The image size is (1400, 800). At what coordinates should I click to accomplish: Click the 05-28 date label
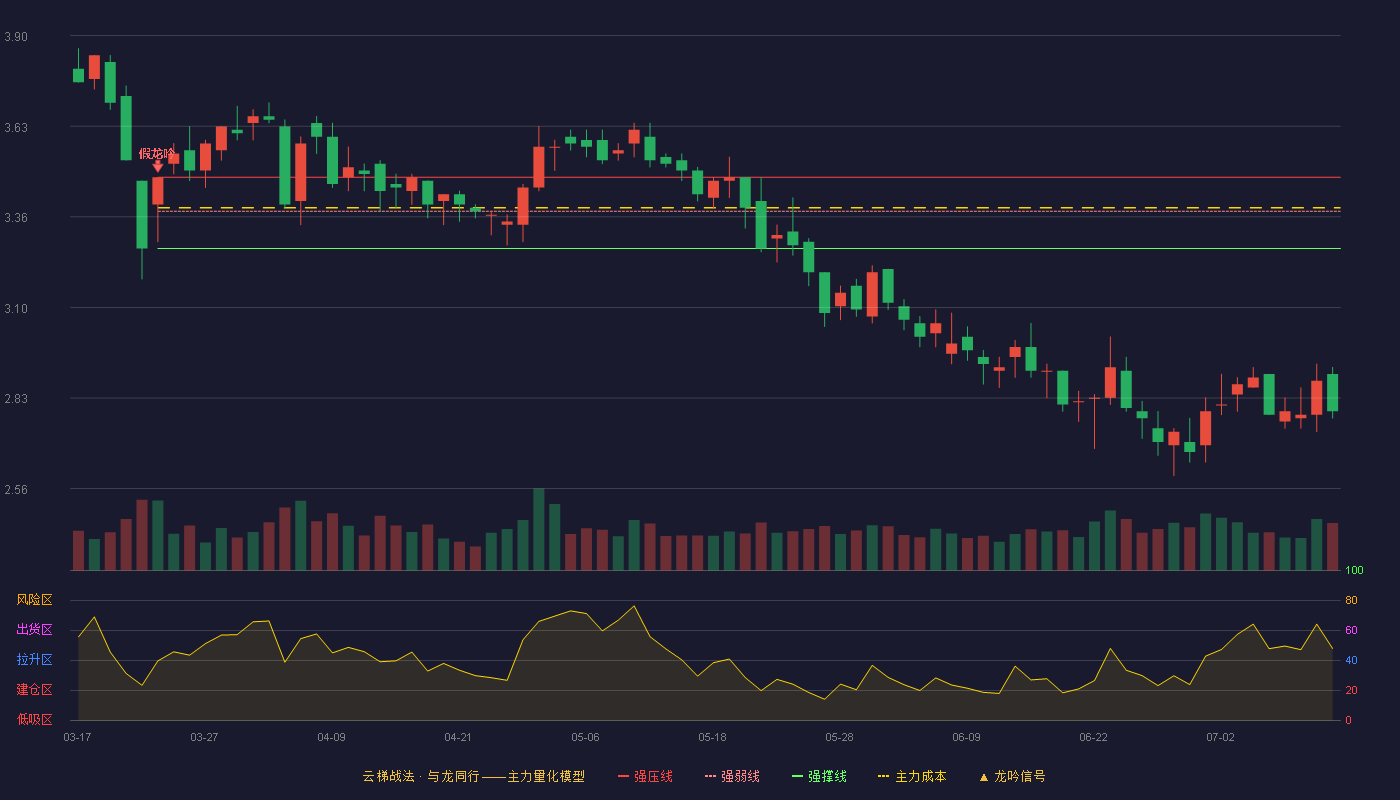pos(839,737)
